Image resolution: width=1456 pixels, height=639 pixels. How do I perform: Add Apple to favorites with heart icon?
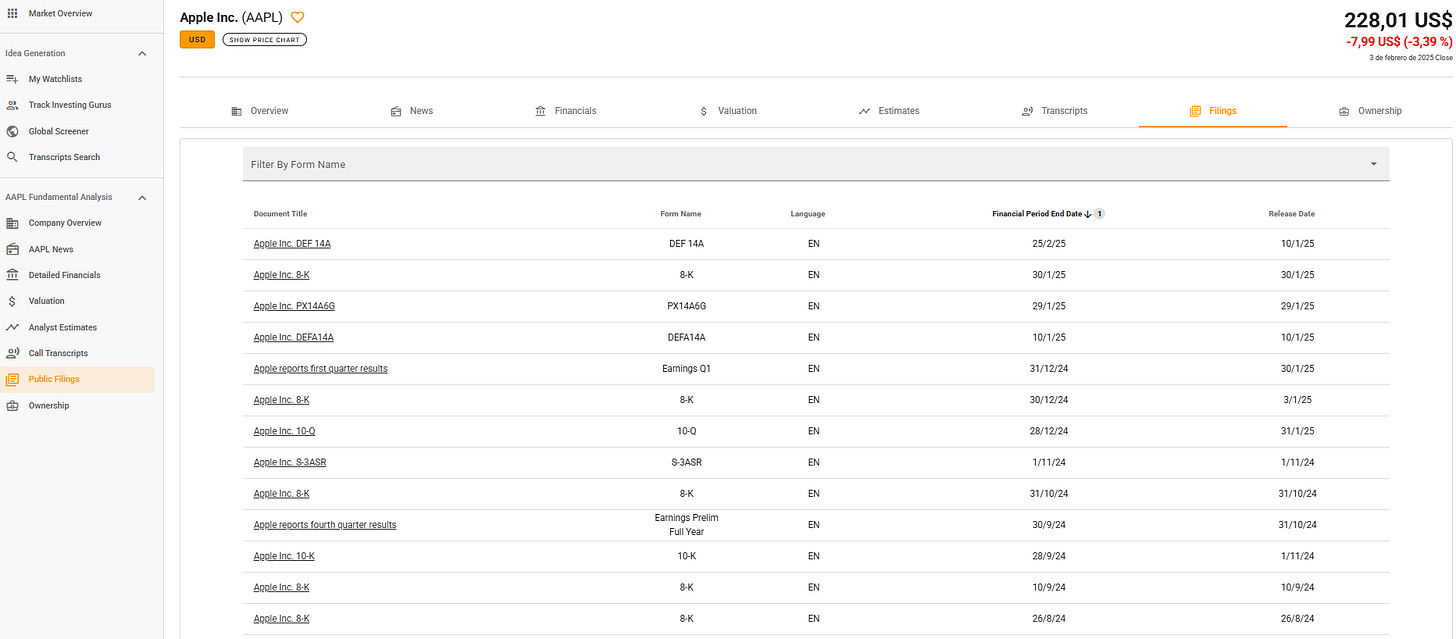297,18
